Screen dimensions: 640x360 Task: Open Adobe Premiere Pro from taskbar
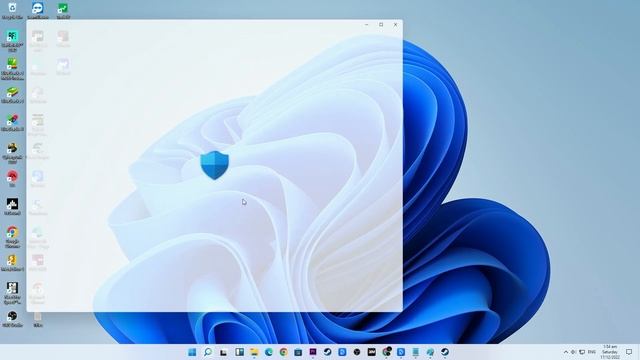(313, 352)
